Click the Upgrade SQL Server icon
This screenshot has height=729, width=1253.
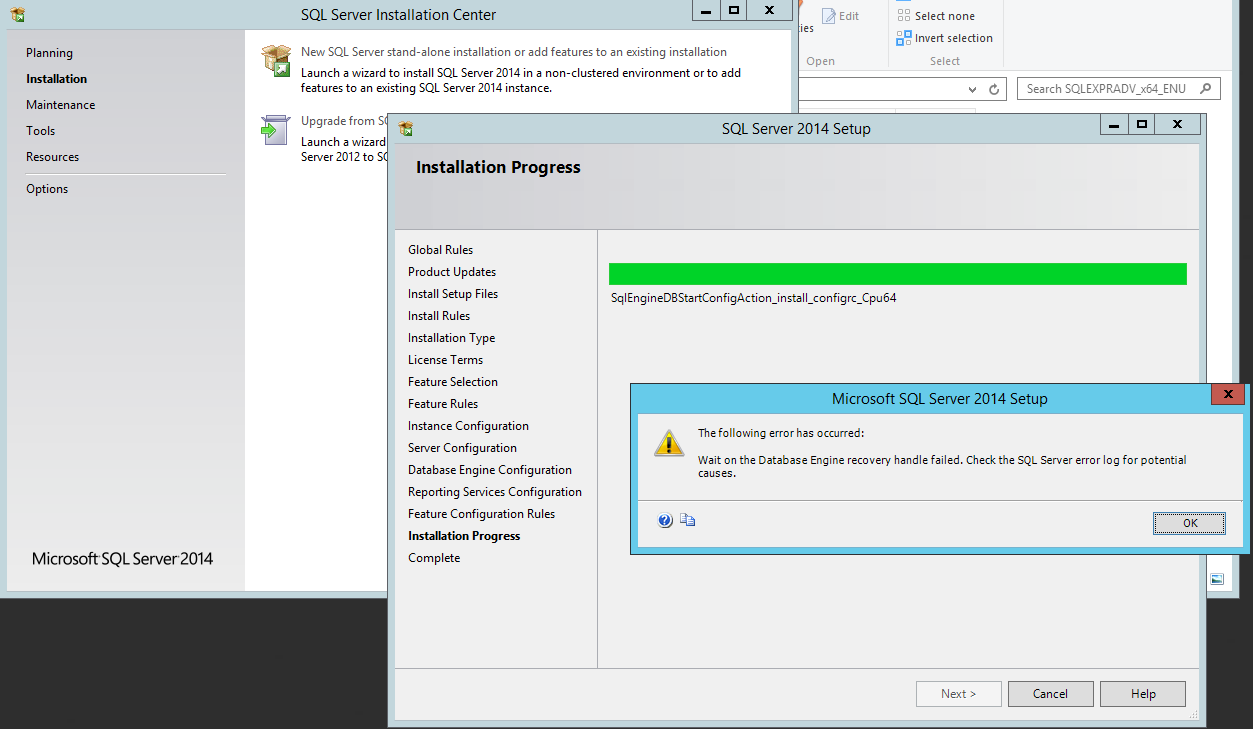click(276, 130)
